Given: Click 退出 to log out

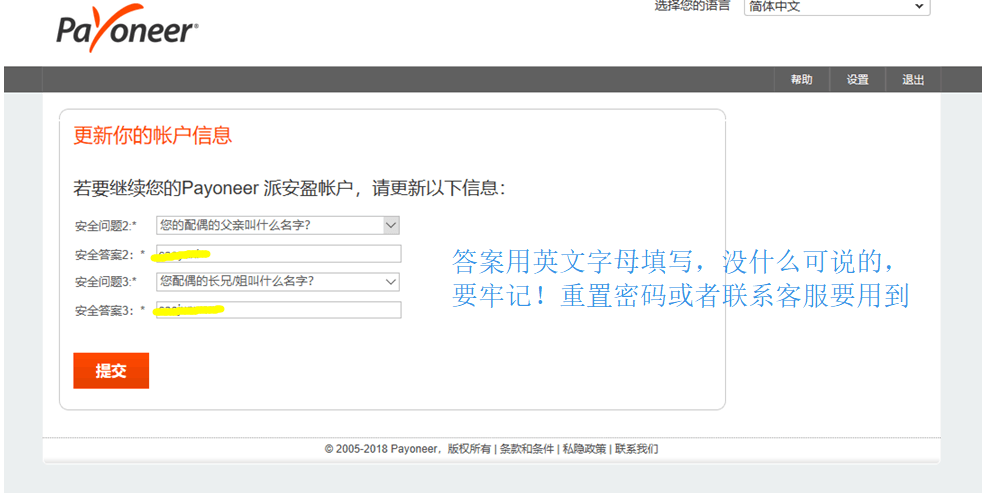Looking at the screenshot, I should coord(913,80).
